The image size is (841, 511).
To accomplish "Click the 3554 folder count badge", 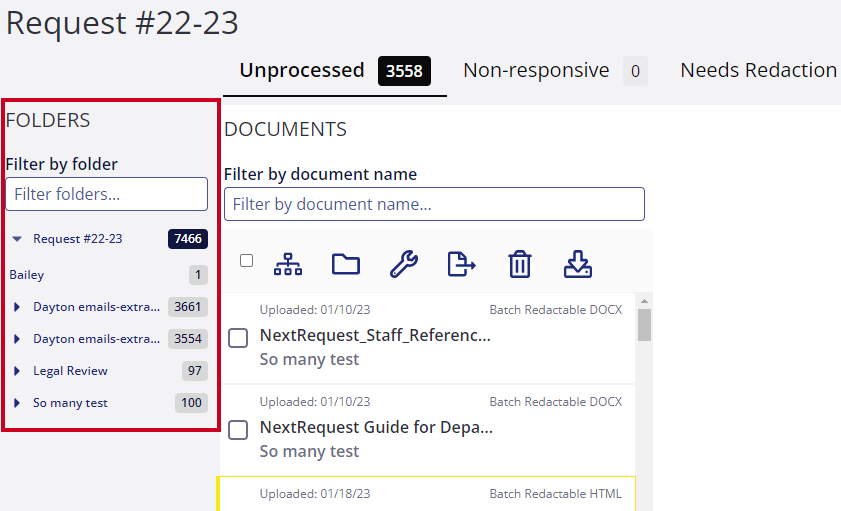I will (x=188, y=339).
